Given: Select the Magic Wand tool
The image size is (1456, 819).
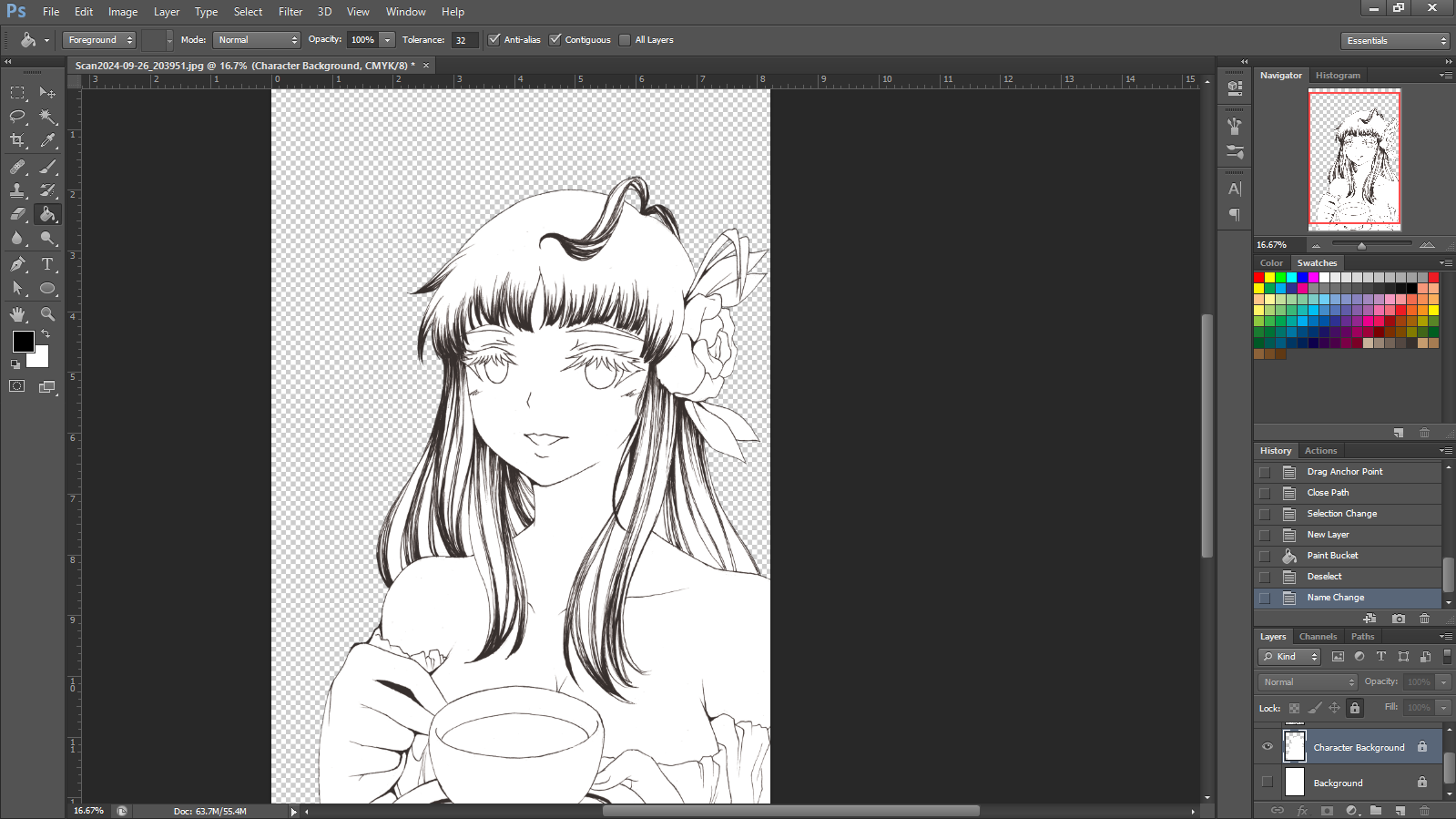Looking at the screenshot, I should point(47,117).
